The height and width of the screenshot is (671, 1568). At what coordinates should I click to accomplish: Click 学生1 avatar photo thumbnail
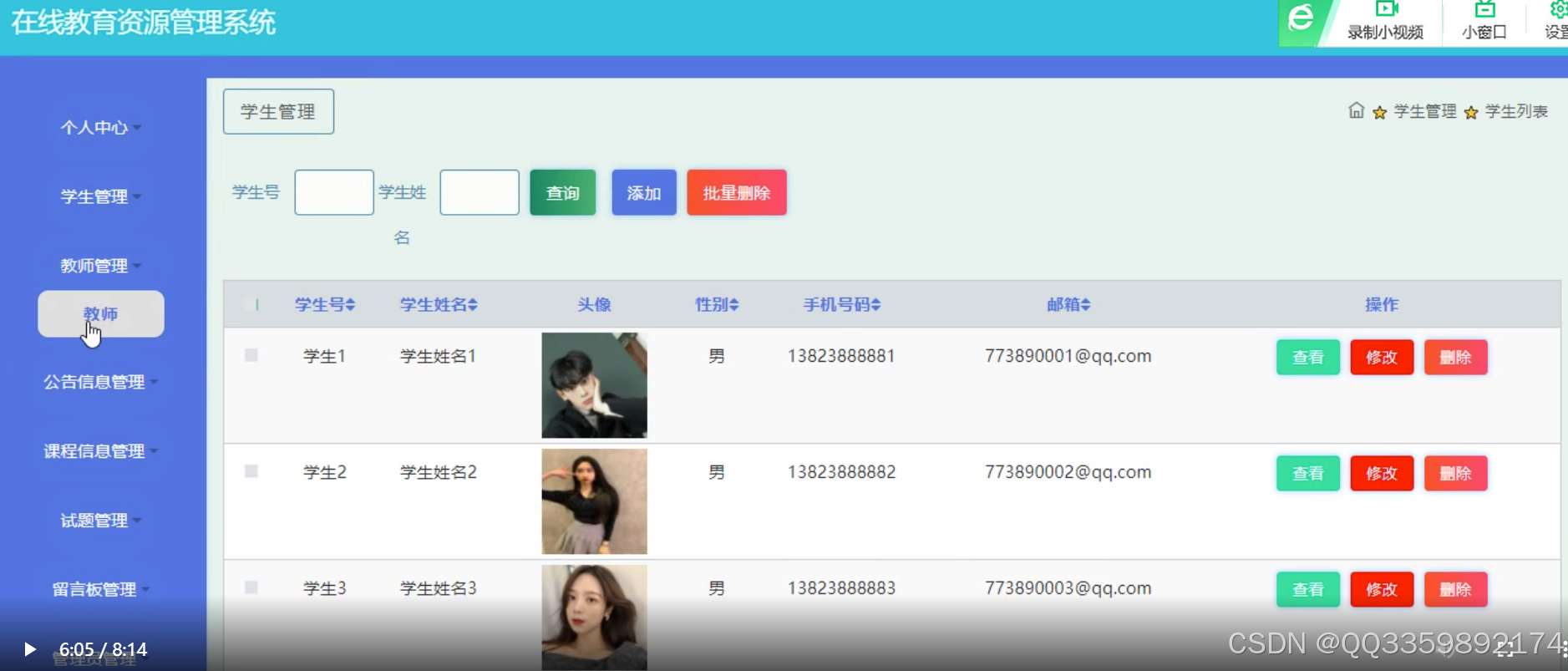point(594,385)
